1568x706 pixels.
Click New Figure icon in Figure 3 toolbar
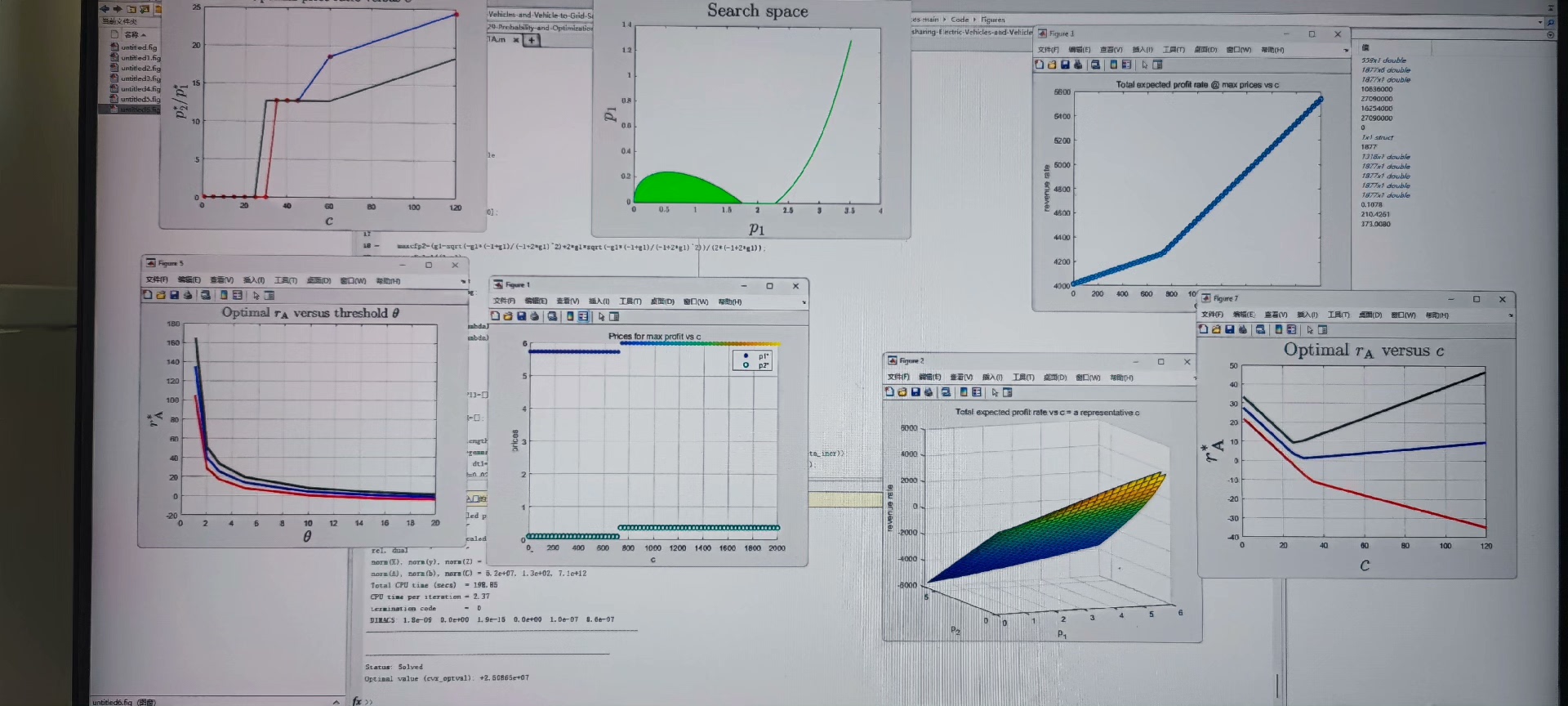[x=1039, y=65]
